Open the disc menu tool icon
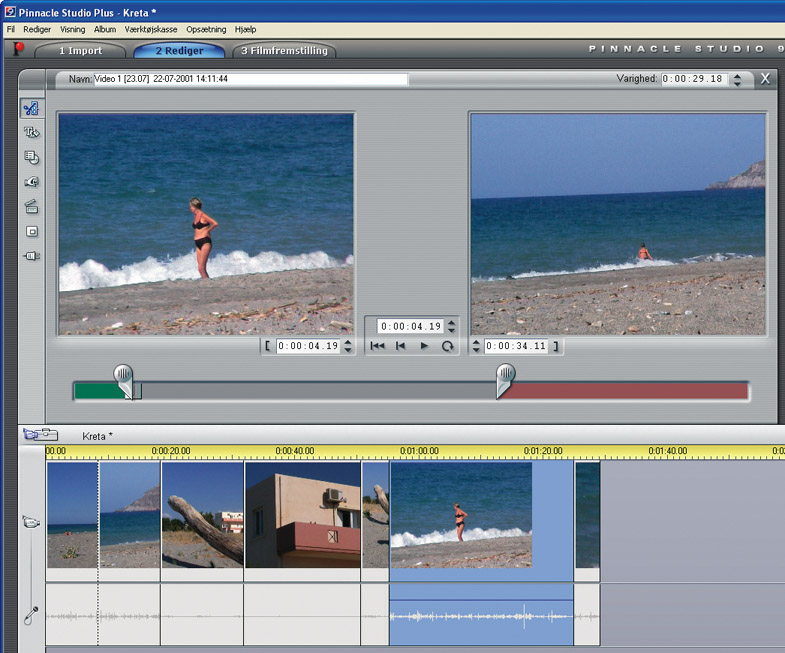This screenshot has height=653, width=785. tap(31, 157)
